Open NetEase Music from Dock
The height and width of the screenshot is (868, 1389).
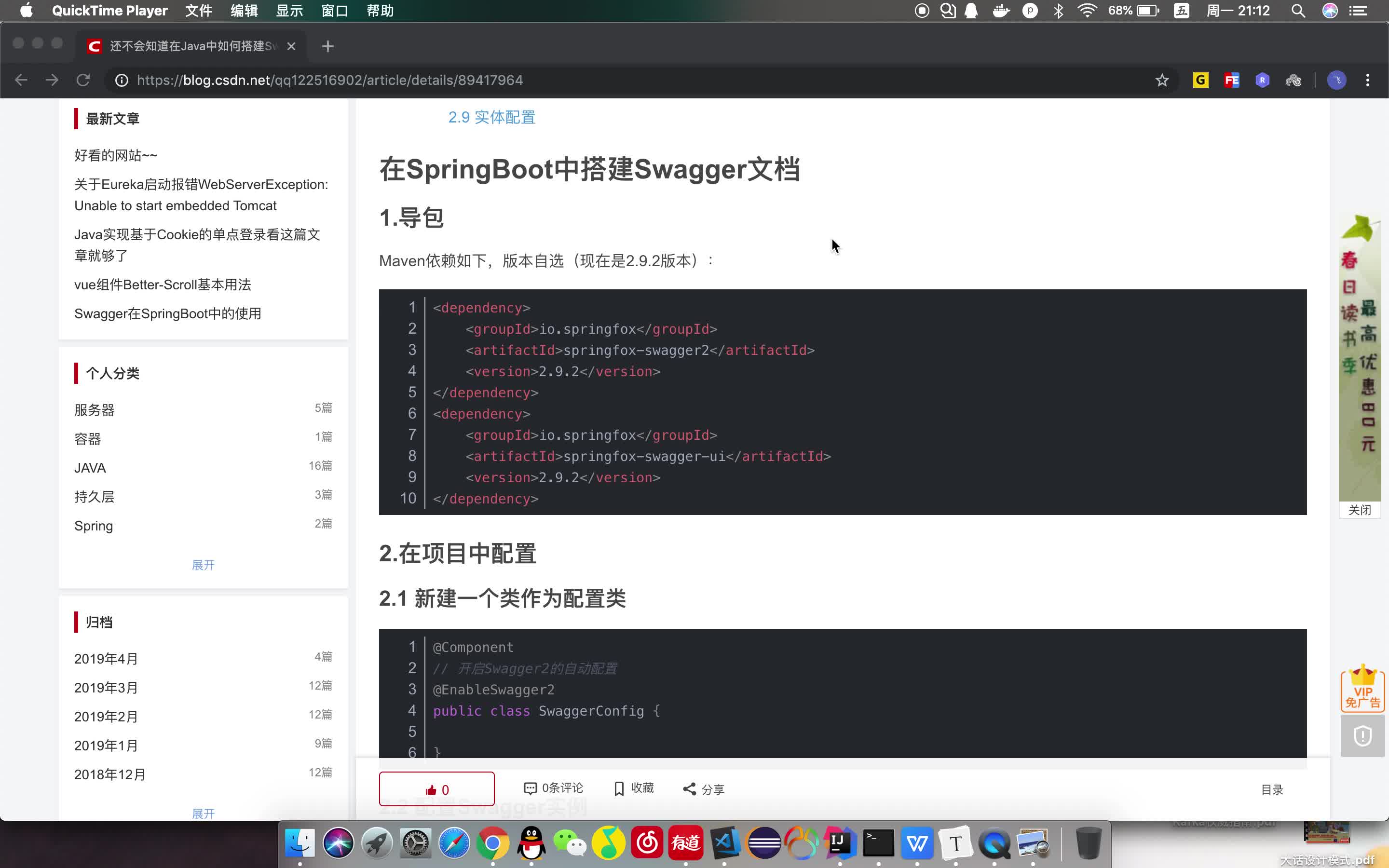pos(647,843)
